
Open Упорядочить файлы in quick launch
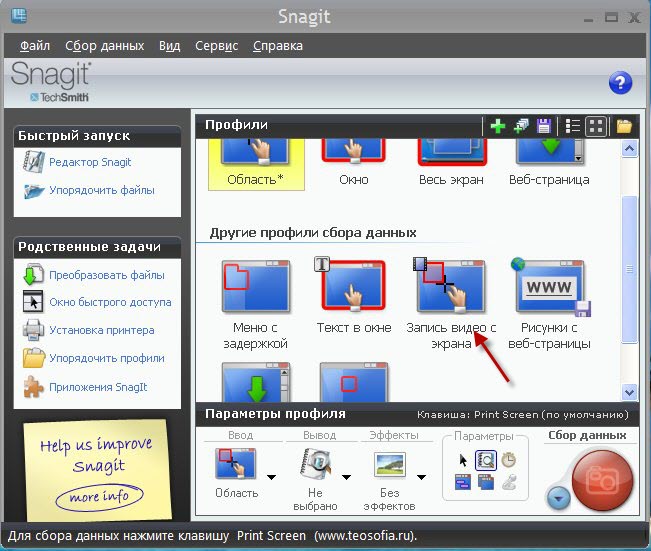point(102,190)
